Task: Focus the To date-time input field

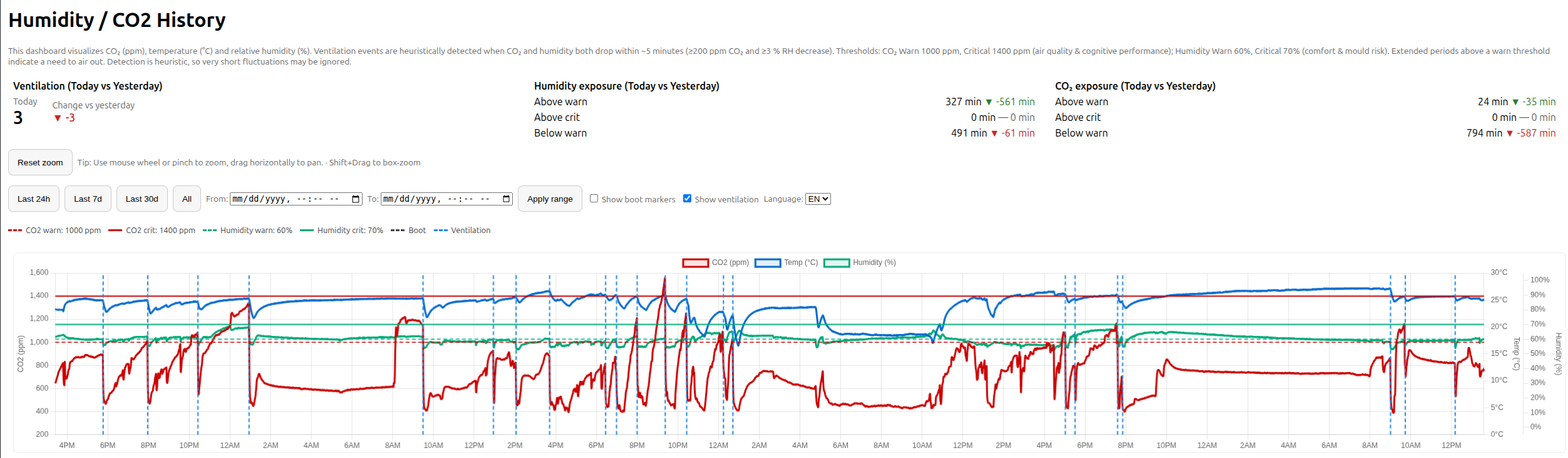Action: click(x=438, y=199)
